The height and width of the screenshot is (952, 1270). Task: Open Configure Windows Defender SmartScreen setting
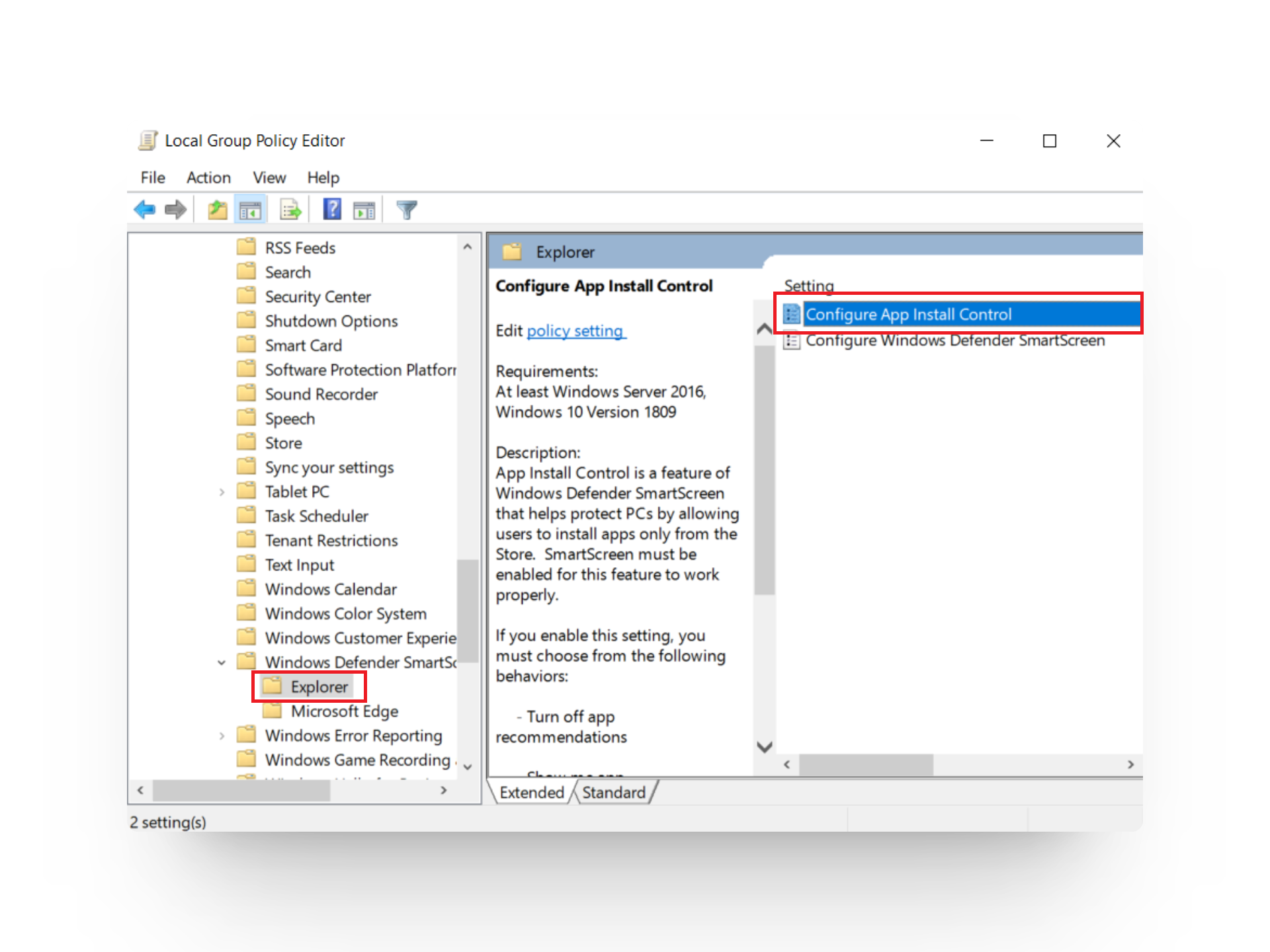(954, 340)
